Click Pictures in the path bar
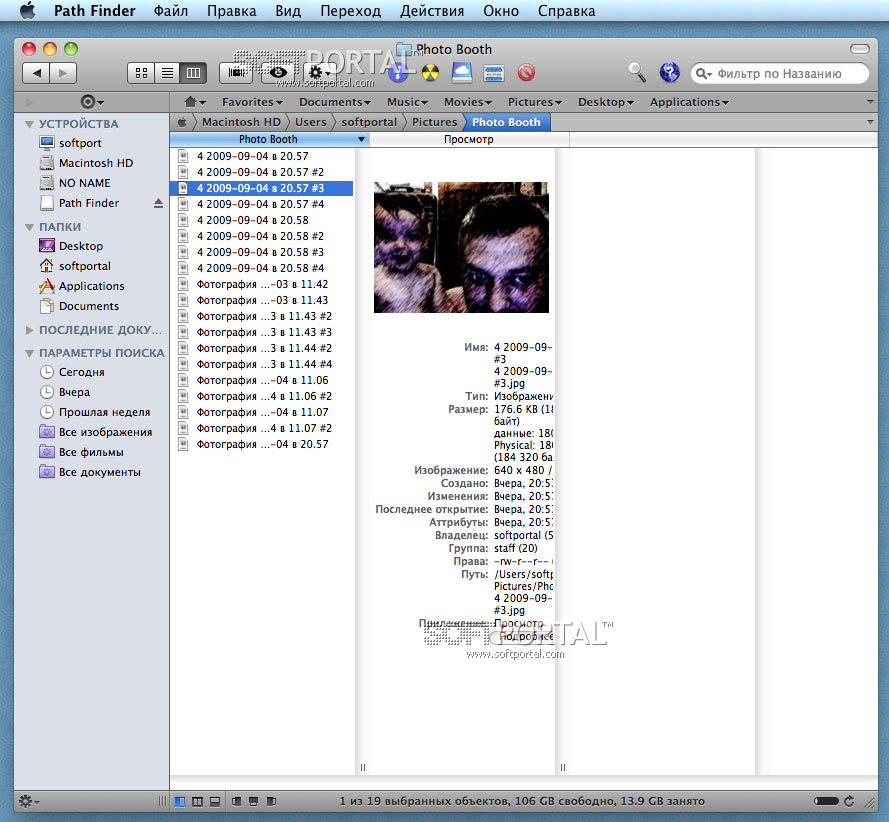The height and width of the screenshot is (822, 889). pos(434,122)
